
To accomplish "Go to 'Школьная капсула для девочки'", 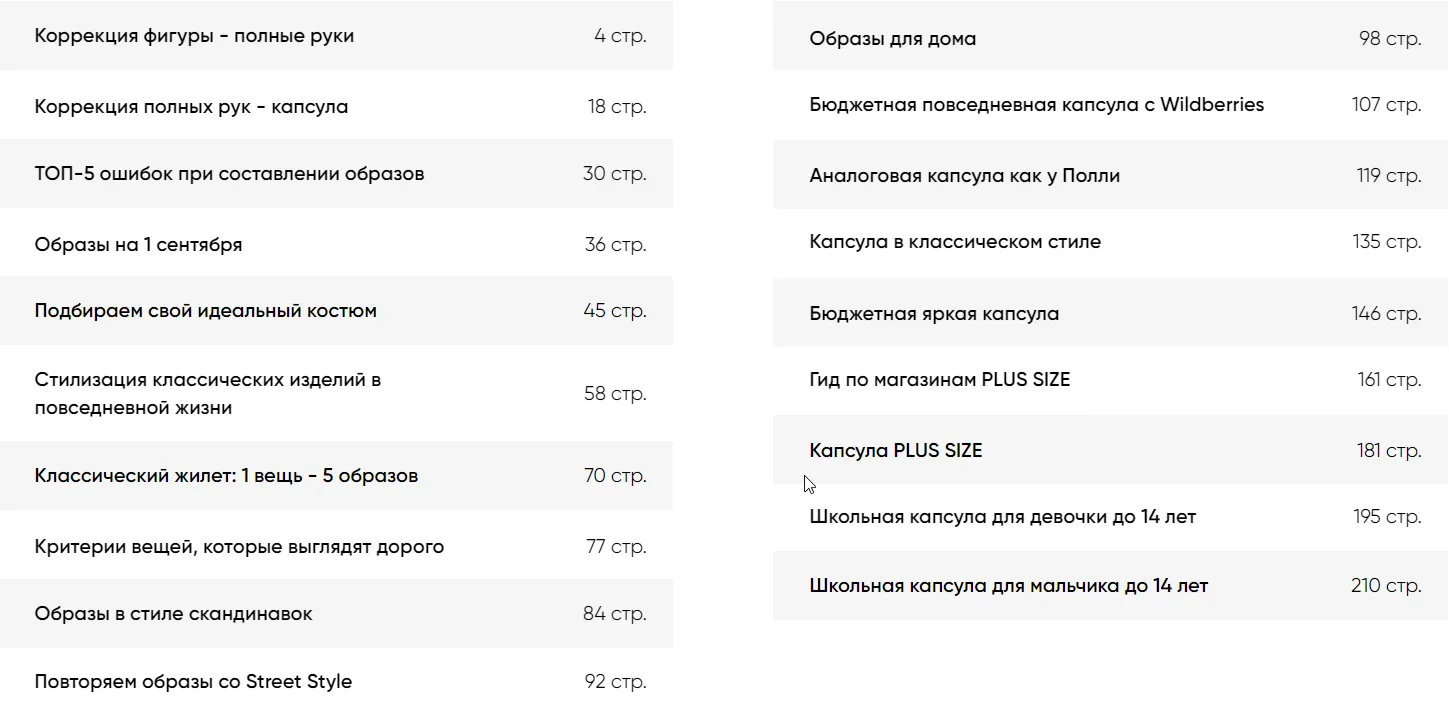I will coord(1002,517).
